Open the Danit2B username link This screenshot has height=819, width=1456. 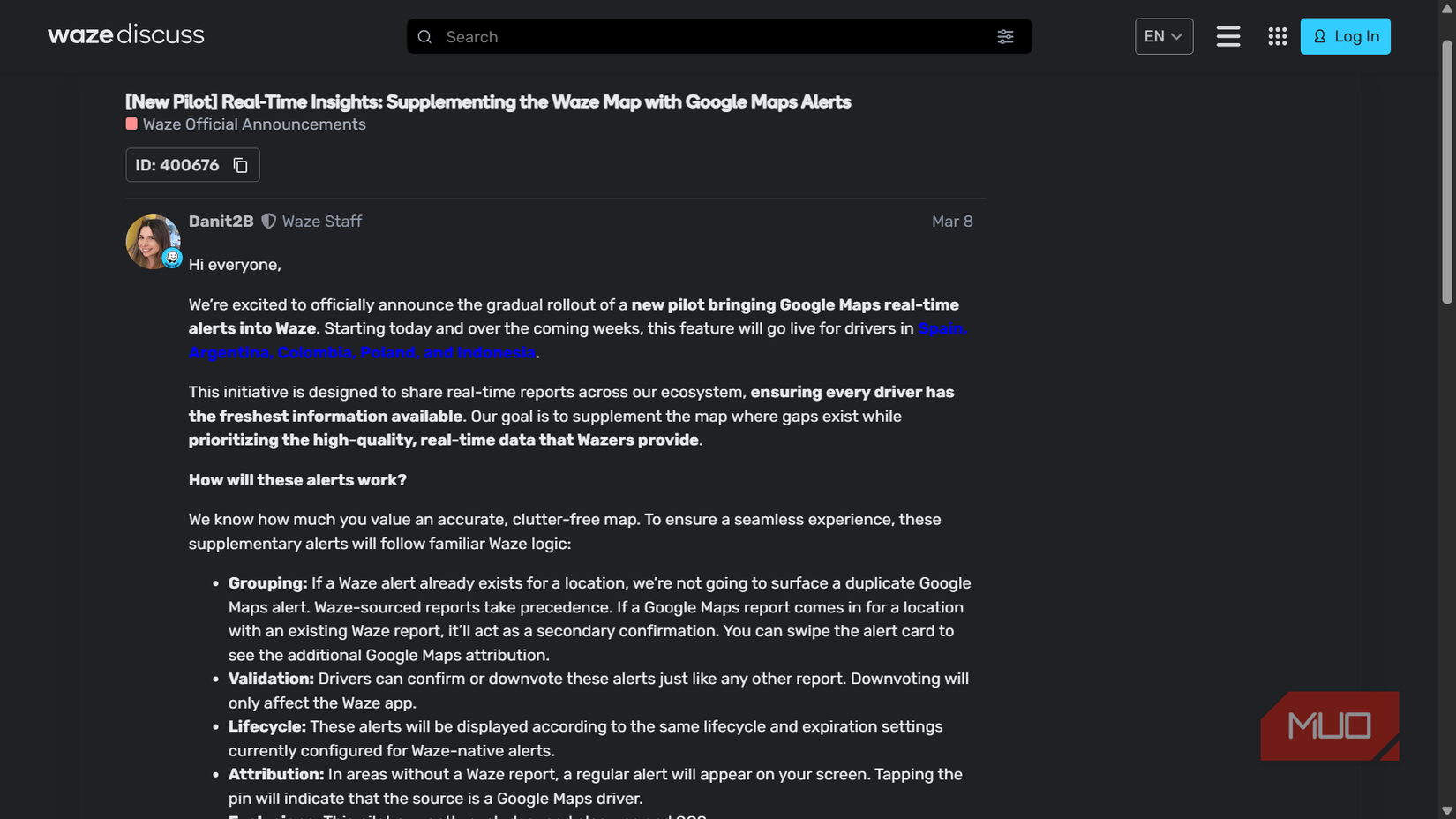click(x=221, y=222)
